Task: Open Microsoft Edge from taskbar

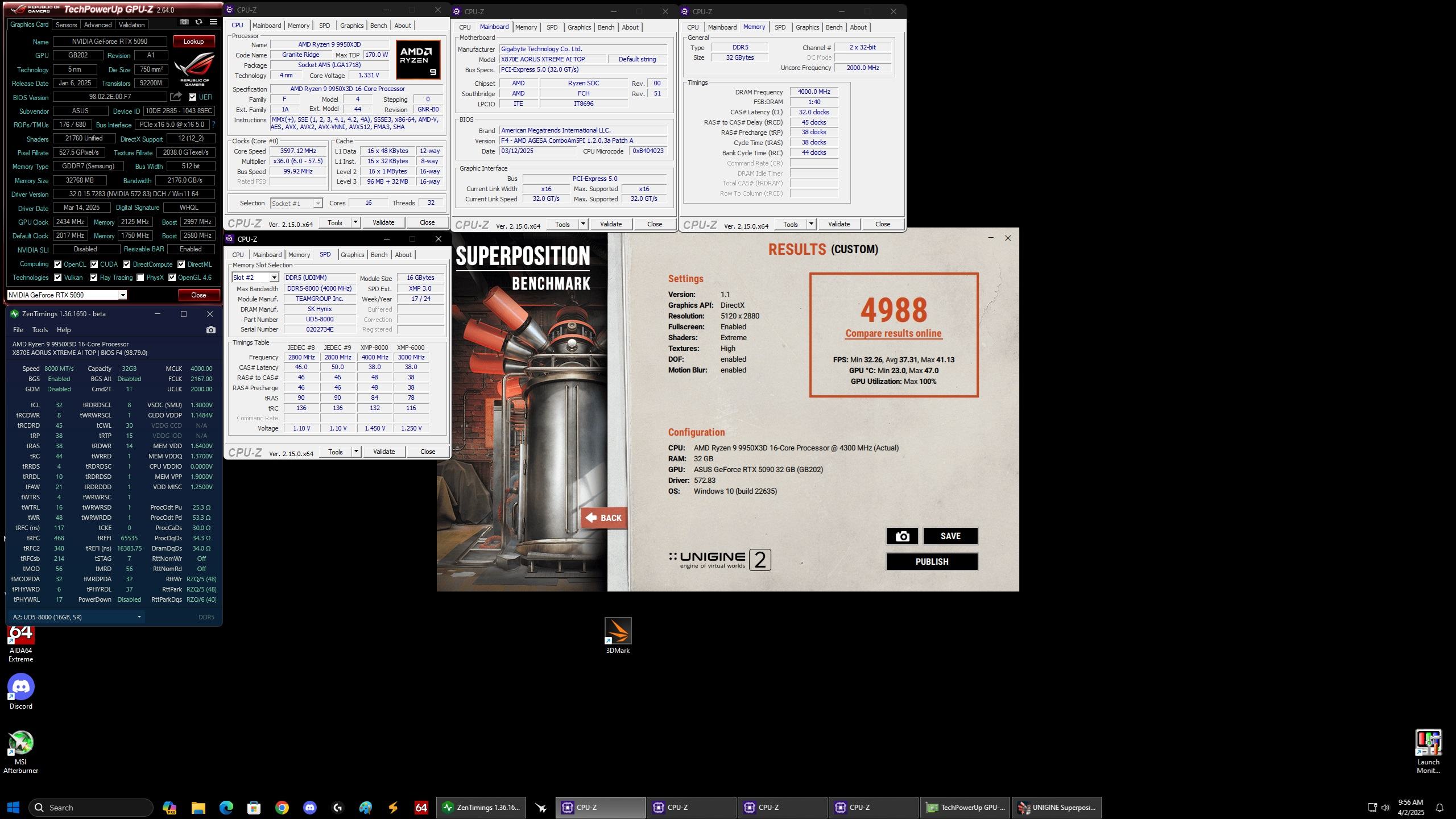Action: 226,807
